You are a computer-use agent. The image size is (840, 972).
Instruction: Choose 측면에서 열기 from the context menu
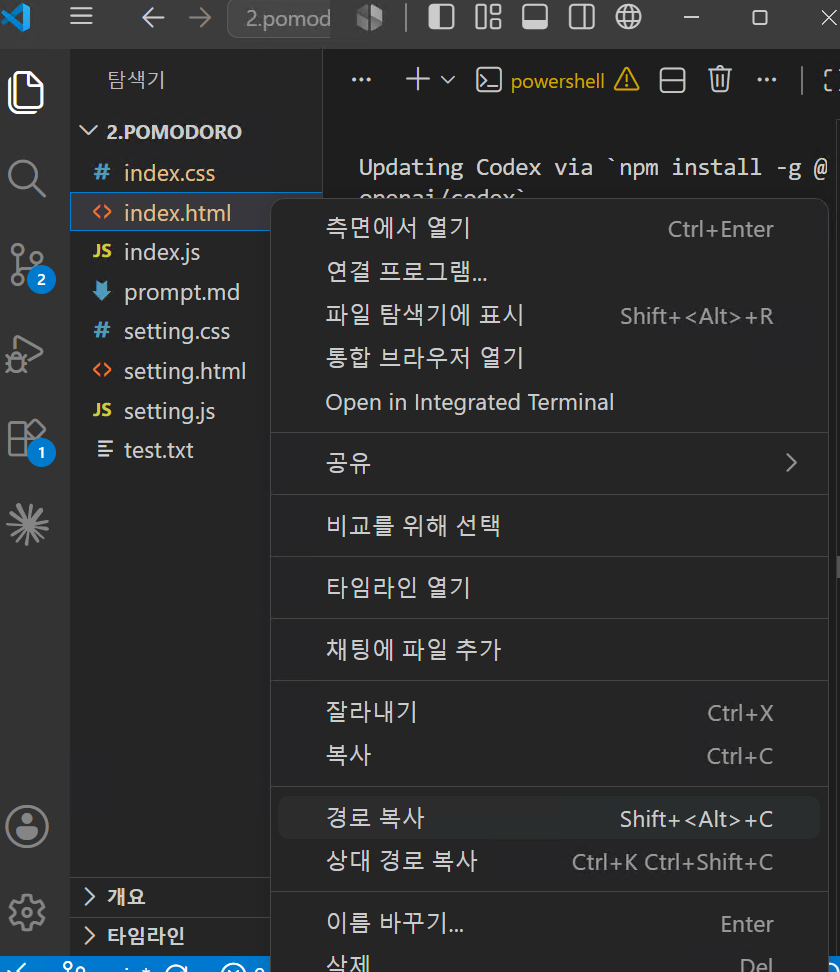tap(549, 228)
